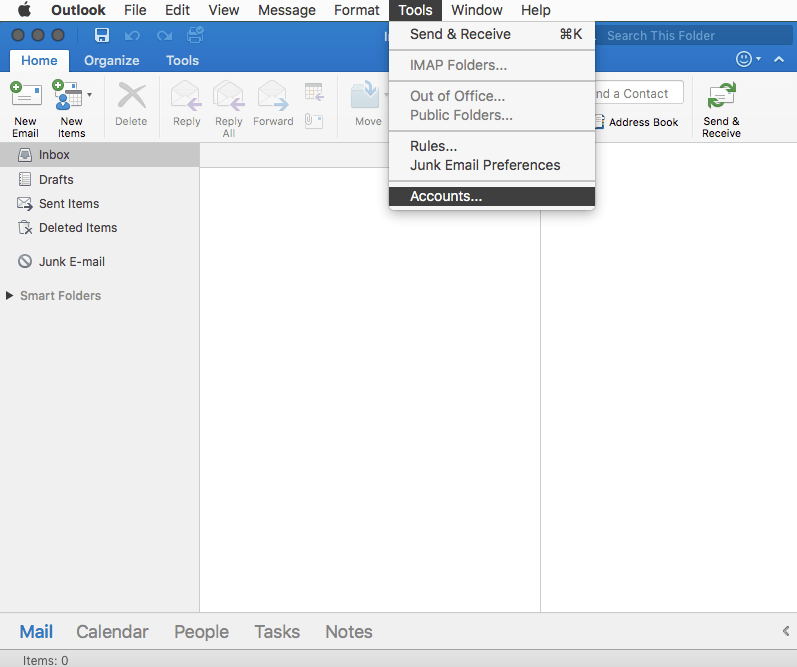Open the Format menu
The image size is (797, 667).
pyautogui.click(x=357, y=10)
